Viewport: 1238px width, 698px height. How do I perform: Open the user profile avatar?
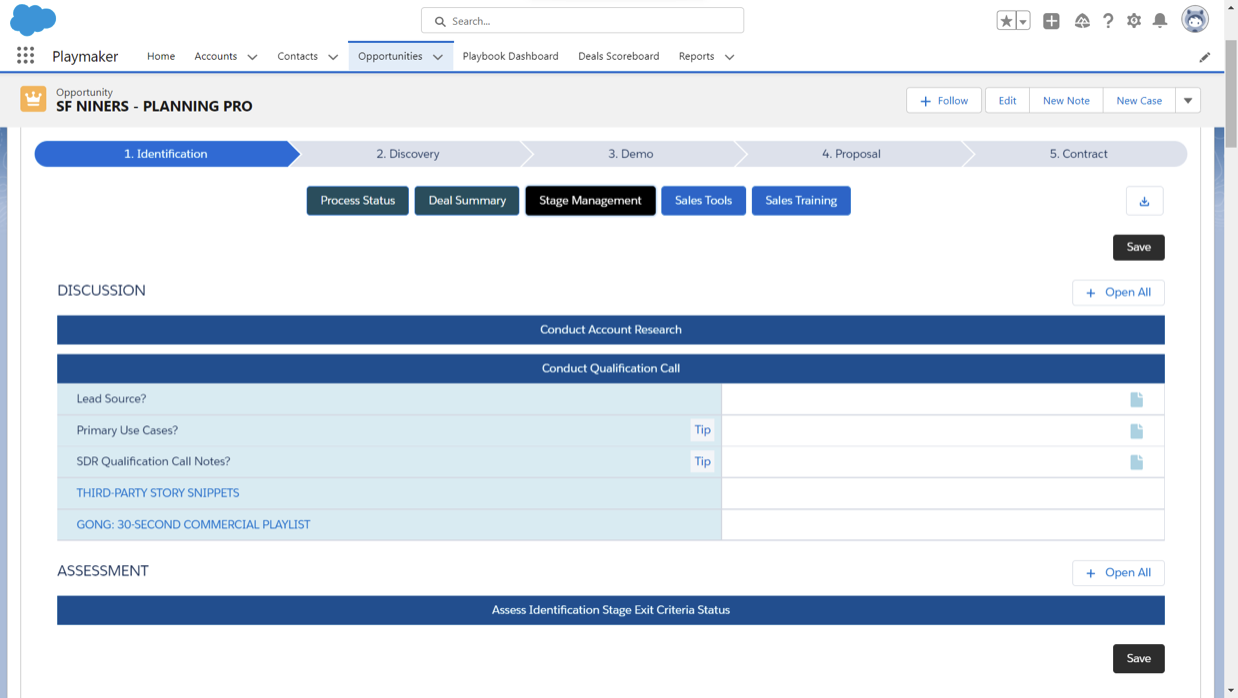(x=1195, y=19)
